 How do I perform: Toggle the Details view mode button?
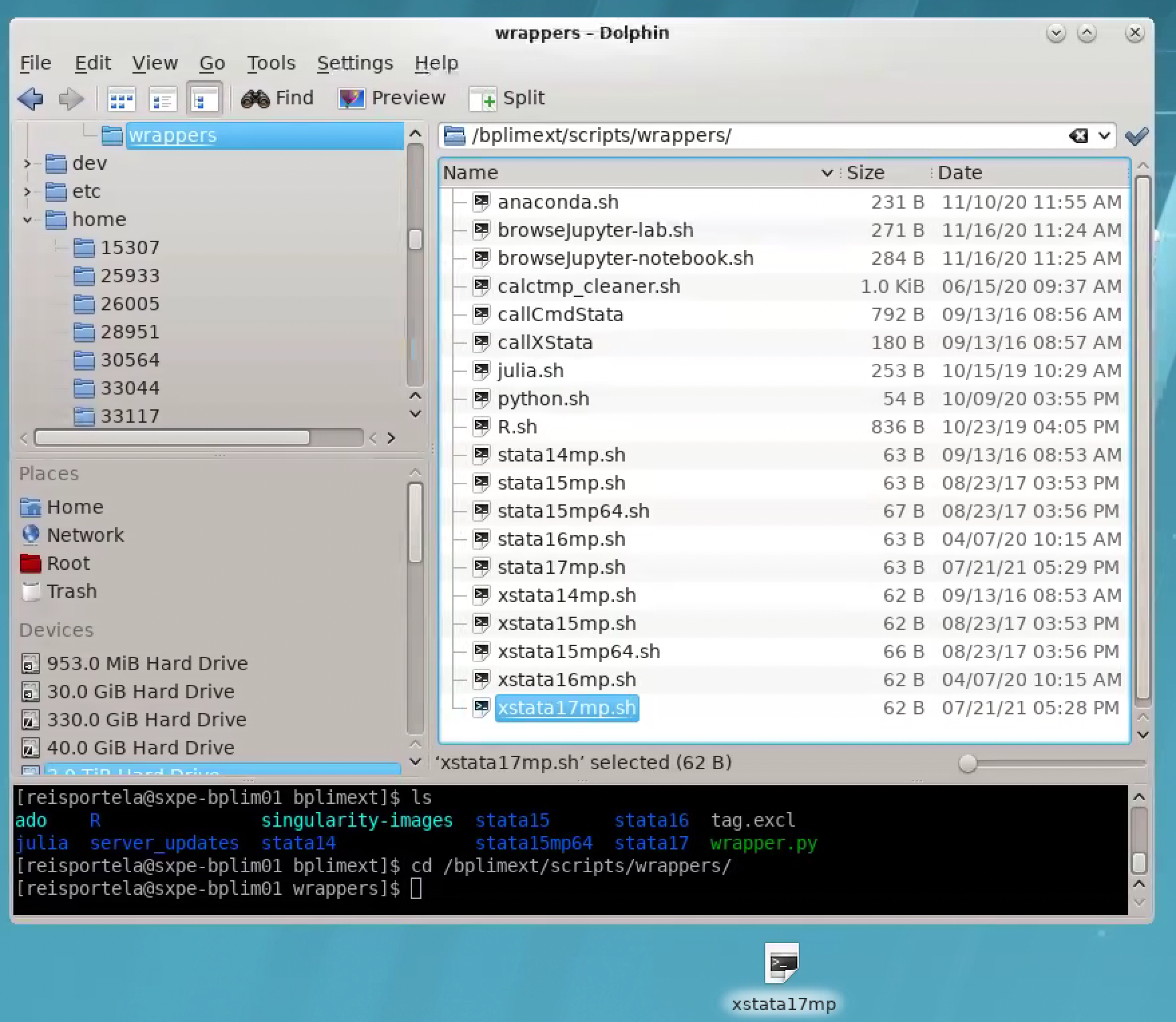click(205, 100)
